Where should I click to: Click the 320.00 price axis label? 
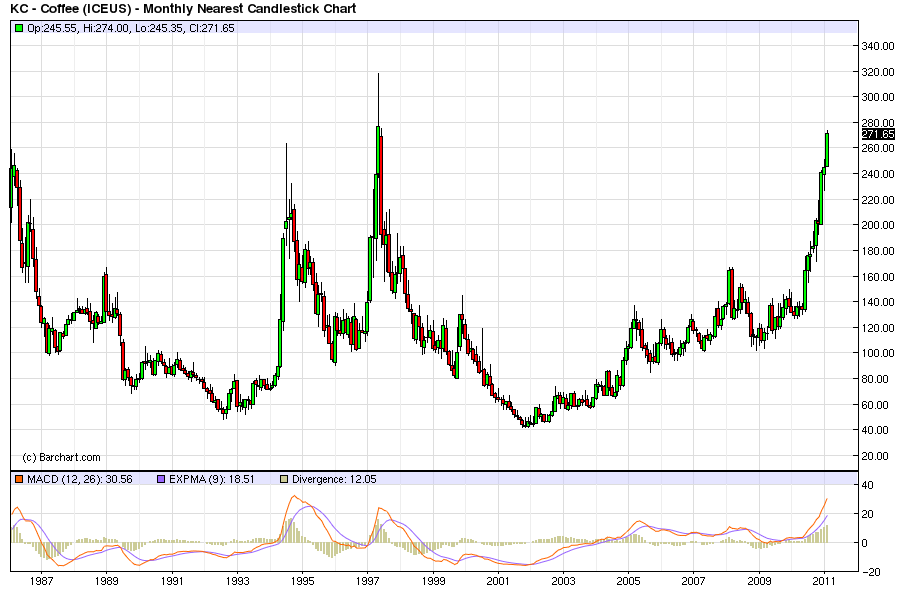(x=878, y=72)
